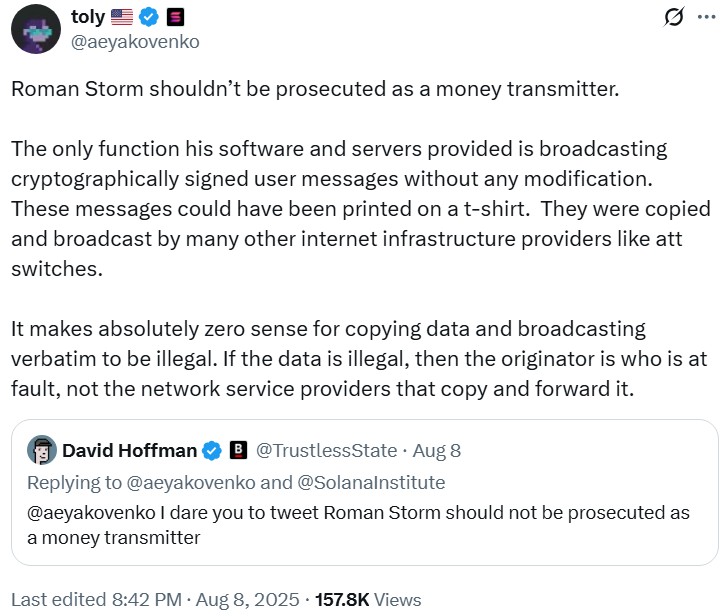Open the Grok explain-post icon
Screen dimensions: 722x616
[x=674, y=17]
